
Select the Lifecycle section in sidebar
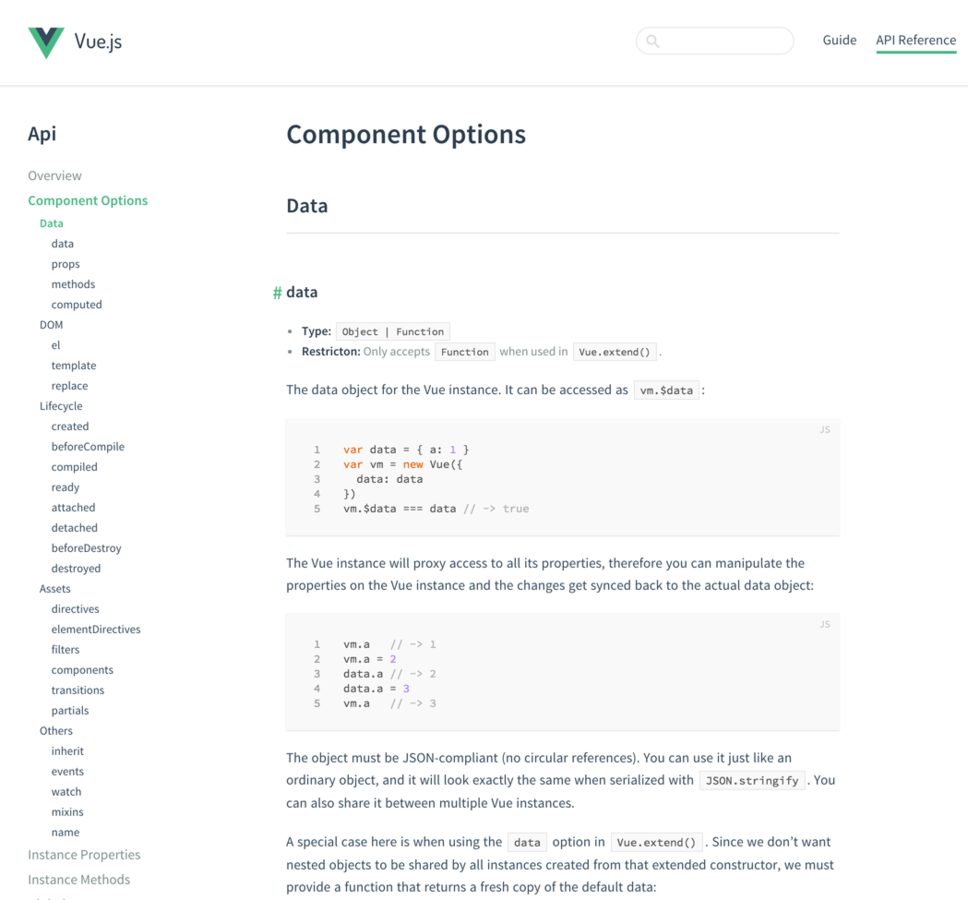tap(61, 406)
